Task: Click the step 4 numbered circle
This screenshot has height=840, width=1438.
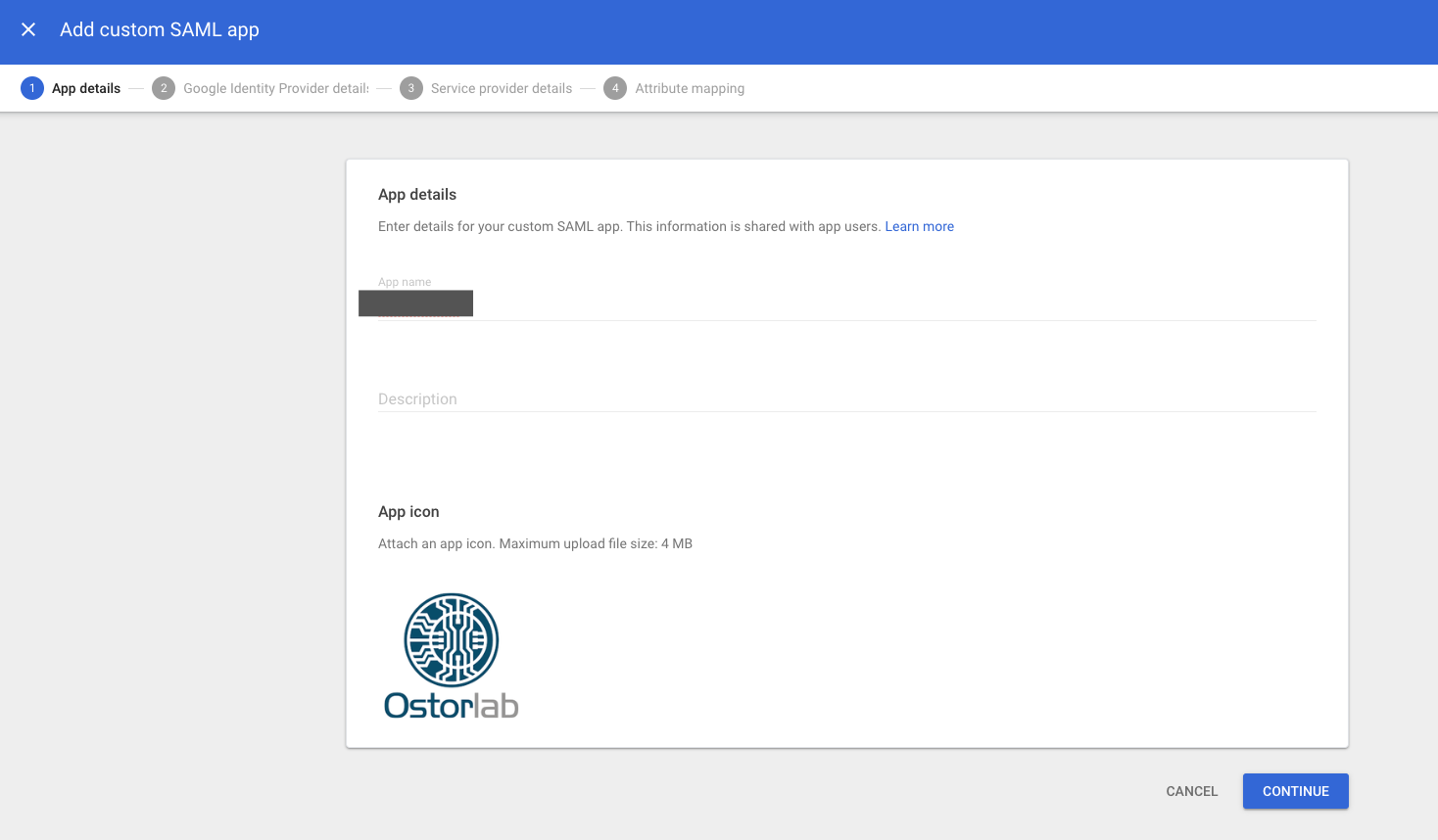Action: [x=615, y=88]
